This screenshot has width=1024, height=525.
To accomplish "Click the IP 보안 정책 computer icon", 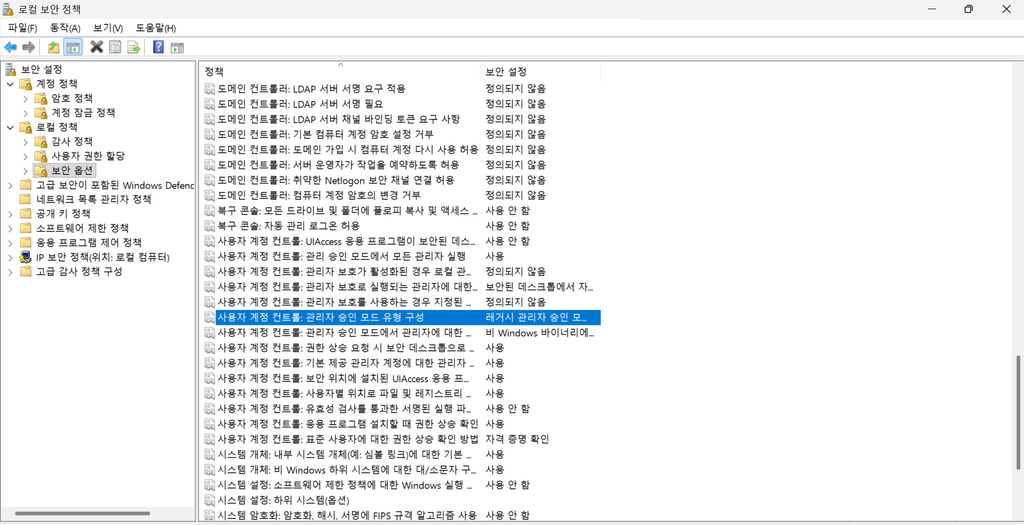I will (x=25, y=257).
